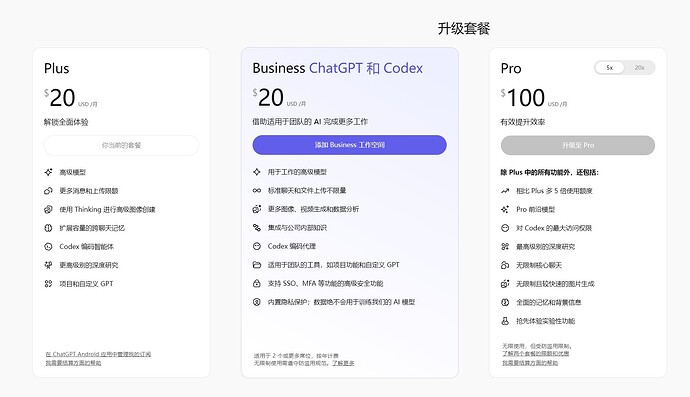Click the $20 price on Business card
The image size is (690, 397).
(268, 98)
